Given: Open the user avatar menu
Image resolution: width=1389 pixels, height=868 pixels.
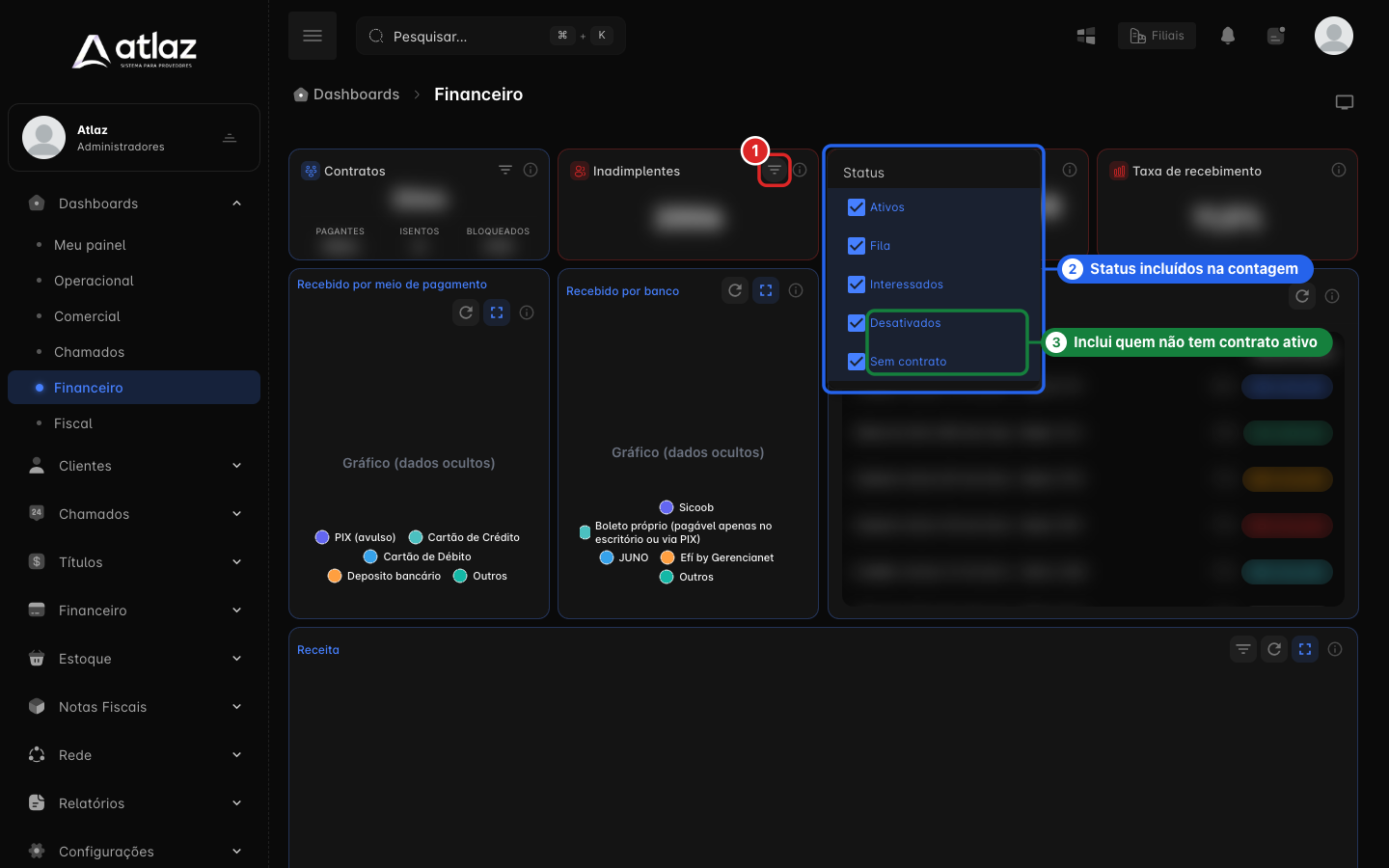Looking at the screenshot, I should [x=1334, y=36].
